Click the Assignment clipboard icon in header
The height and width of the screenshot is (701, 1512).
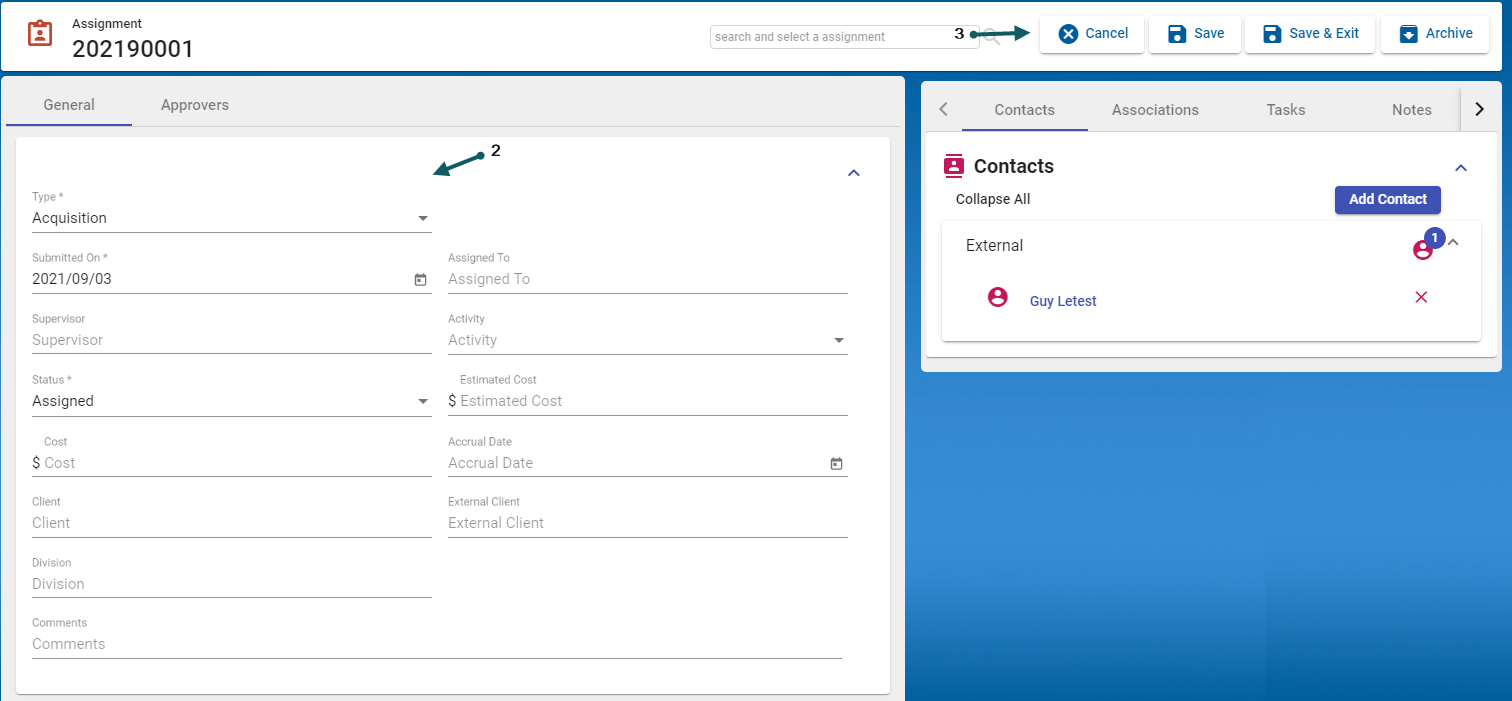[x=40, y=34]
